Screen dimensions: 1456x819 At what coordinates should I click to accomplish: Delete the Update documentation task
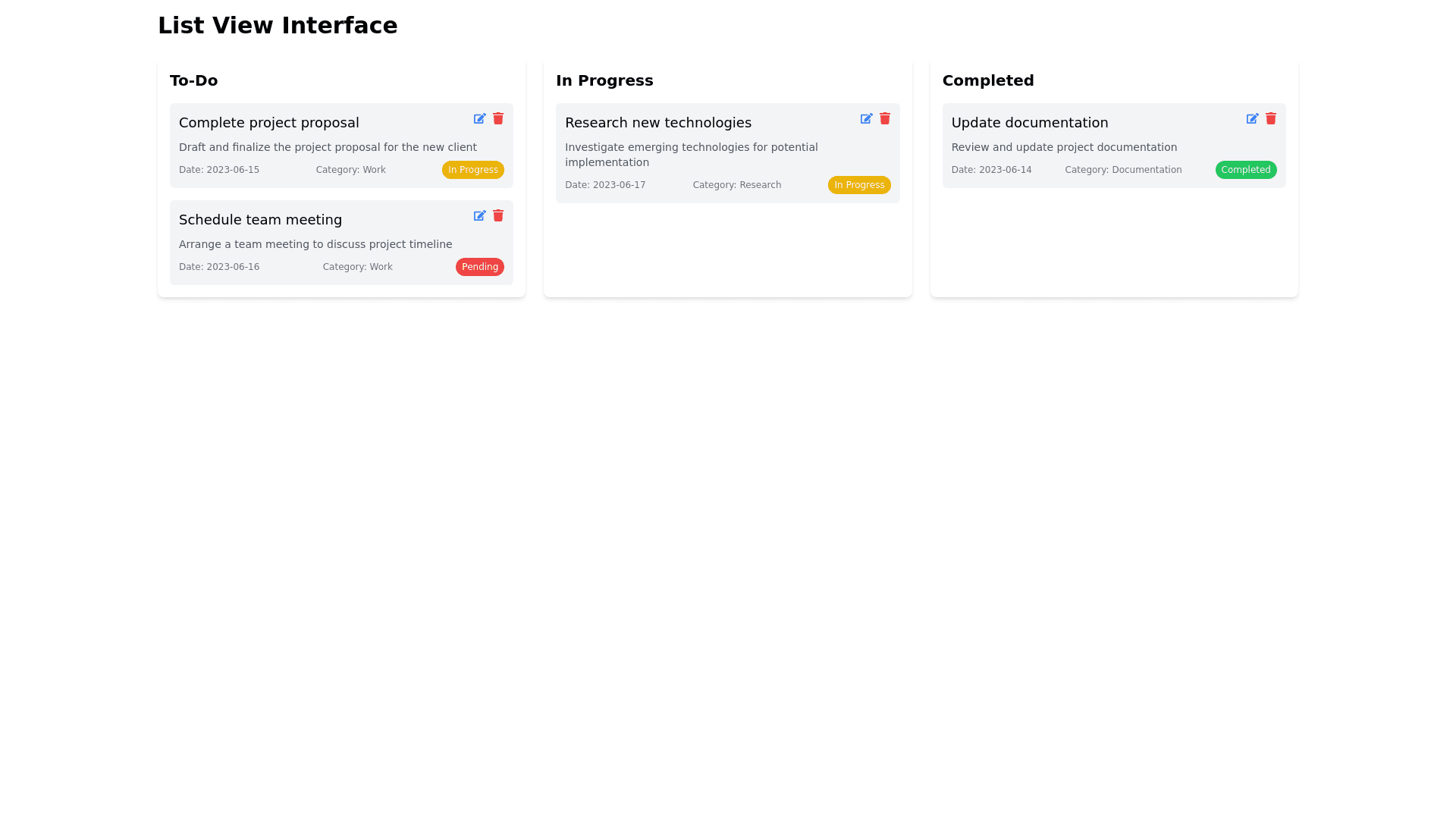[1271, 118]
